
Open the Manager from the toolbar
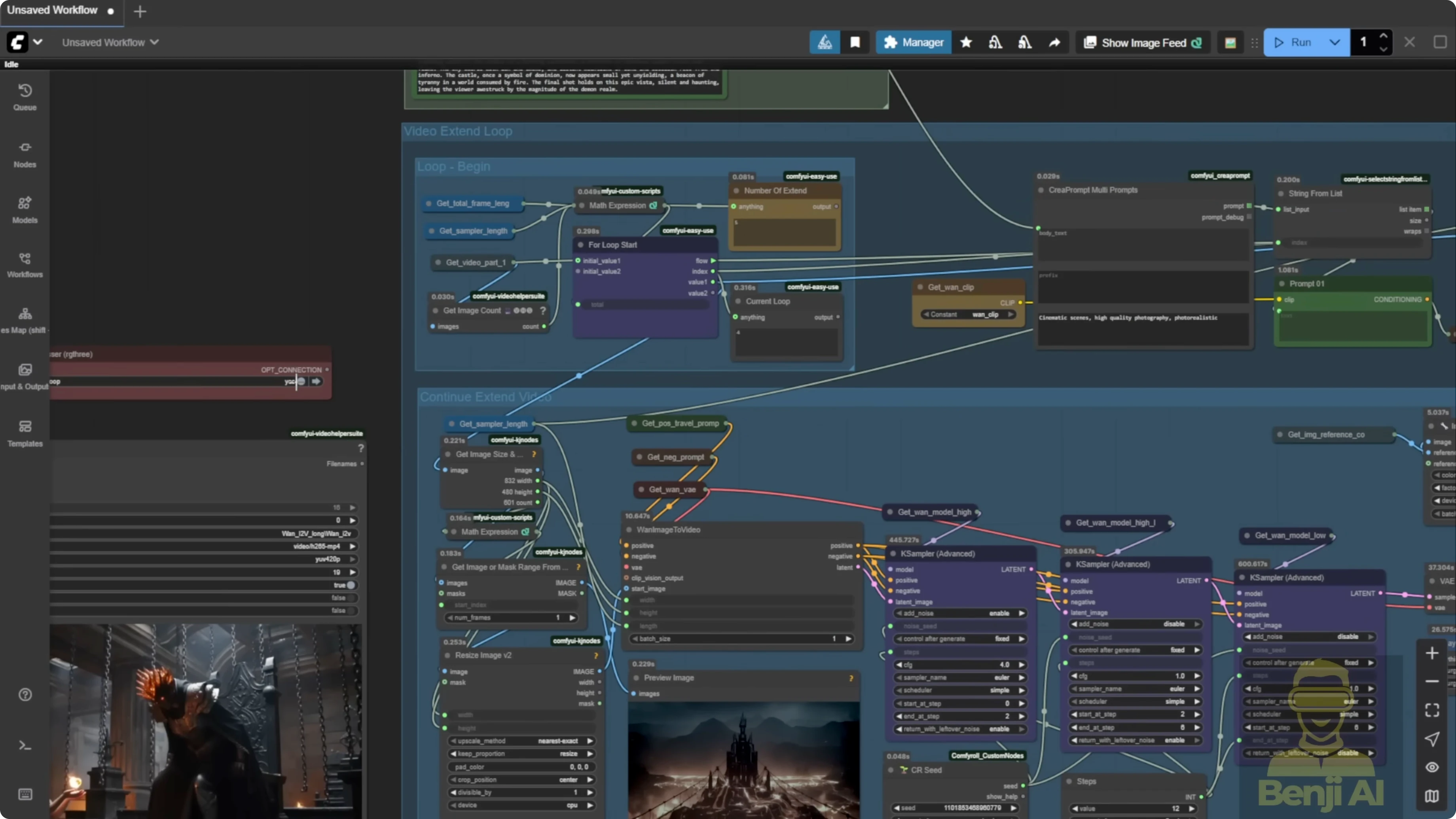tap(914, 42)
